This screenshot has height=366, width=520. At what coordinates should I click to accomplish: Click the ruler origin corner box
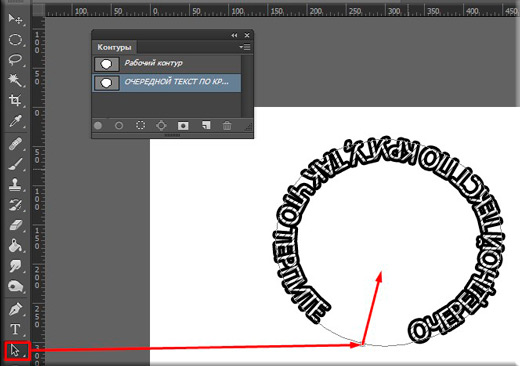click(x=38, y=11)
